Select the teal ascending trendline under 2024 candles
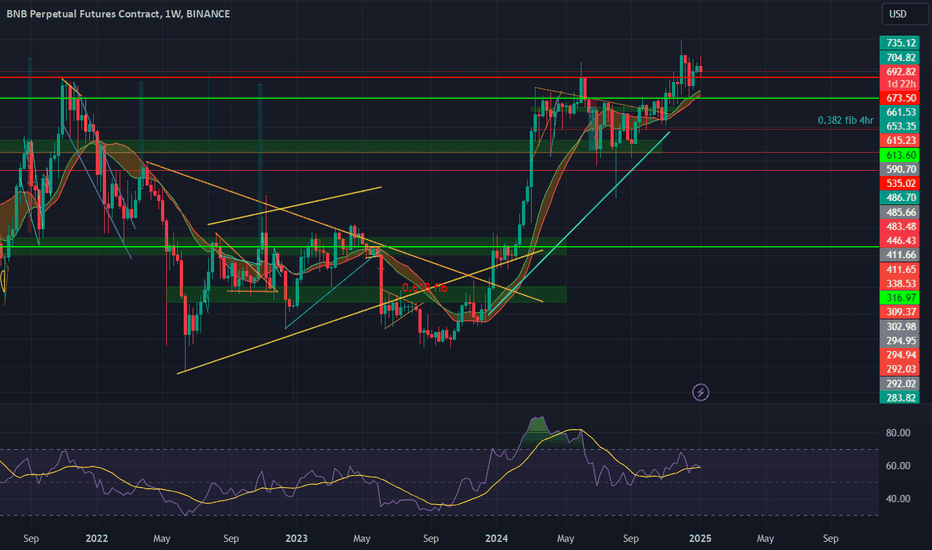932x550 pixels. tap(580, 223)
